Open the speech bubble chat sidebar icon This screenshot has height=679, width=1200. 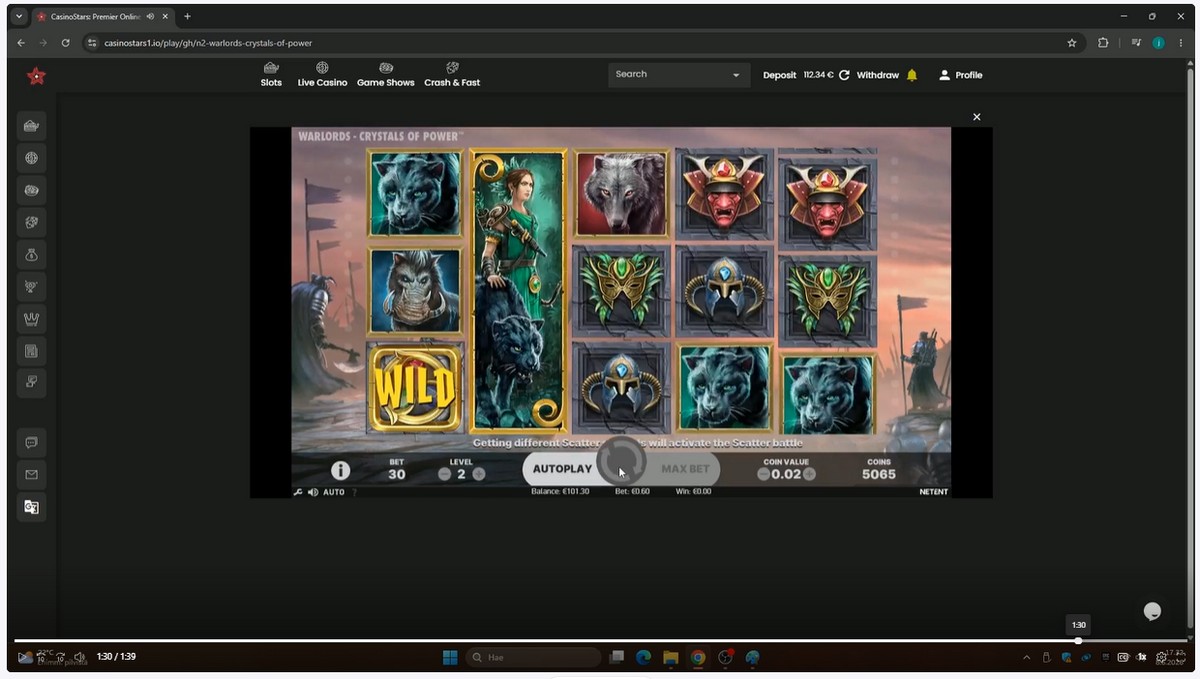[x=31, y=443]
